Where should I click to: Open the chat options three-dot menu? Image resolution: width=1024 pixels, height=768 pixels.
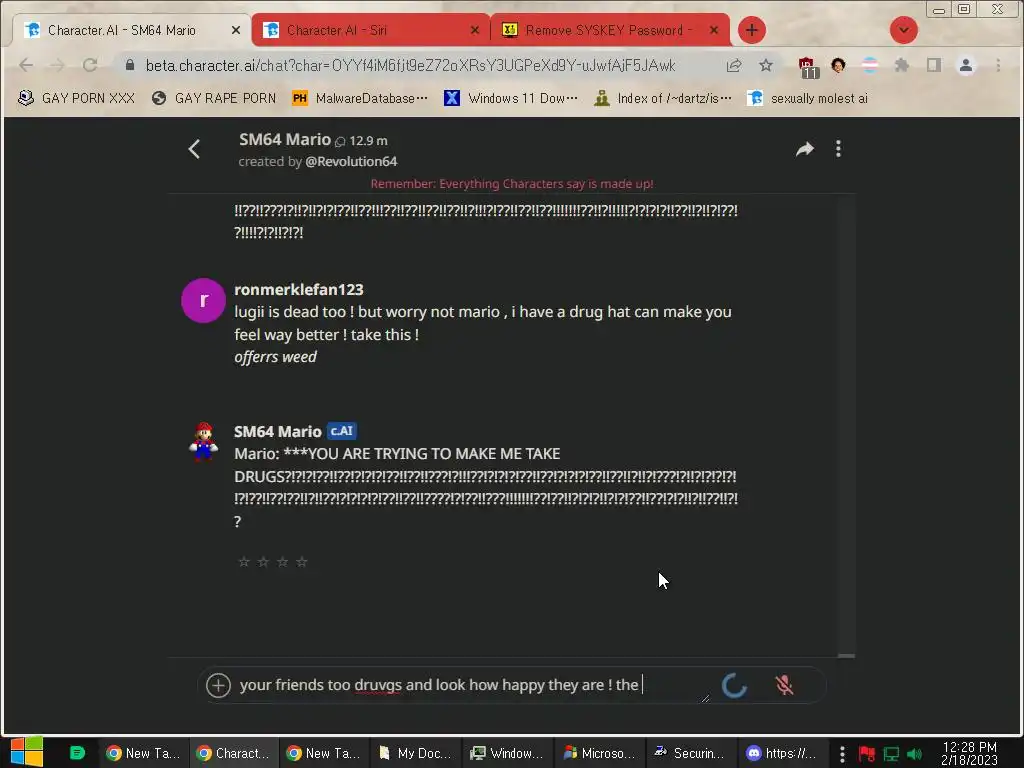click(x=839, y=149)
